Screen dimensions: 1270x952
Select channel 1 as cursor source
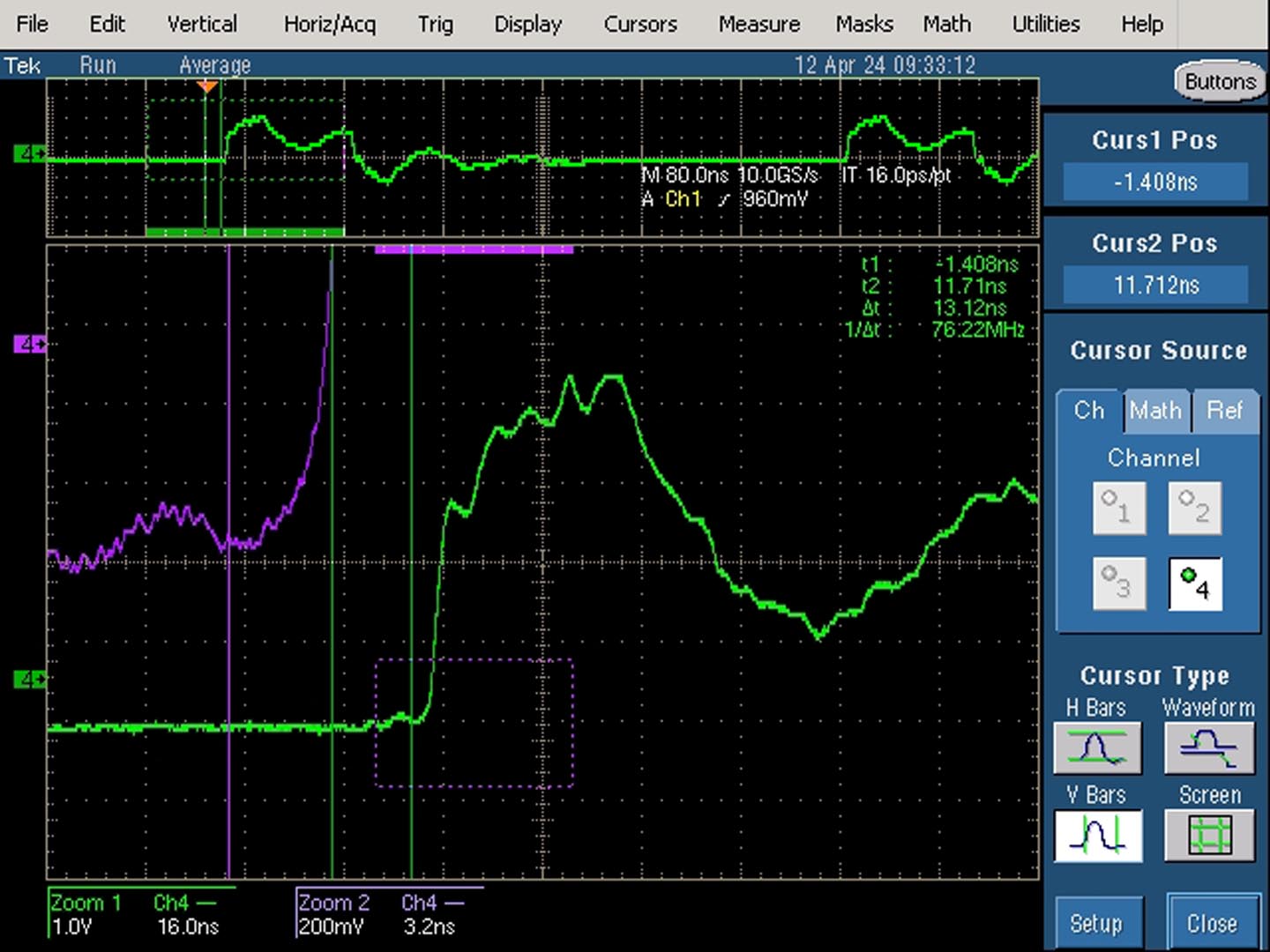click(1119, 508)
